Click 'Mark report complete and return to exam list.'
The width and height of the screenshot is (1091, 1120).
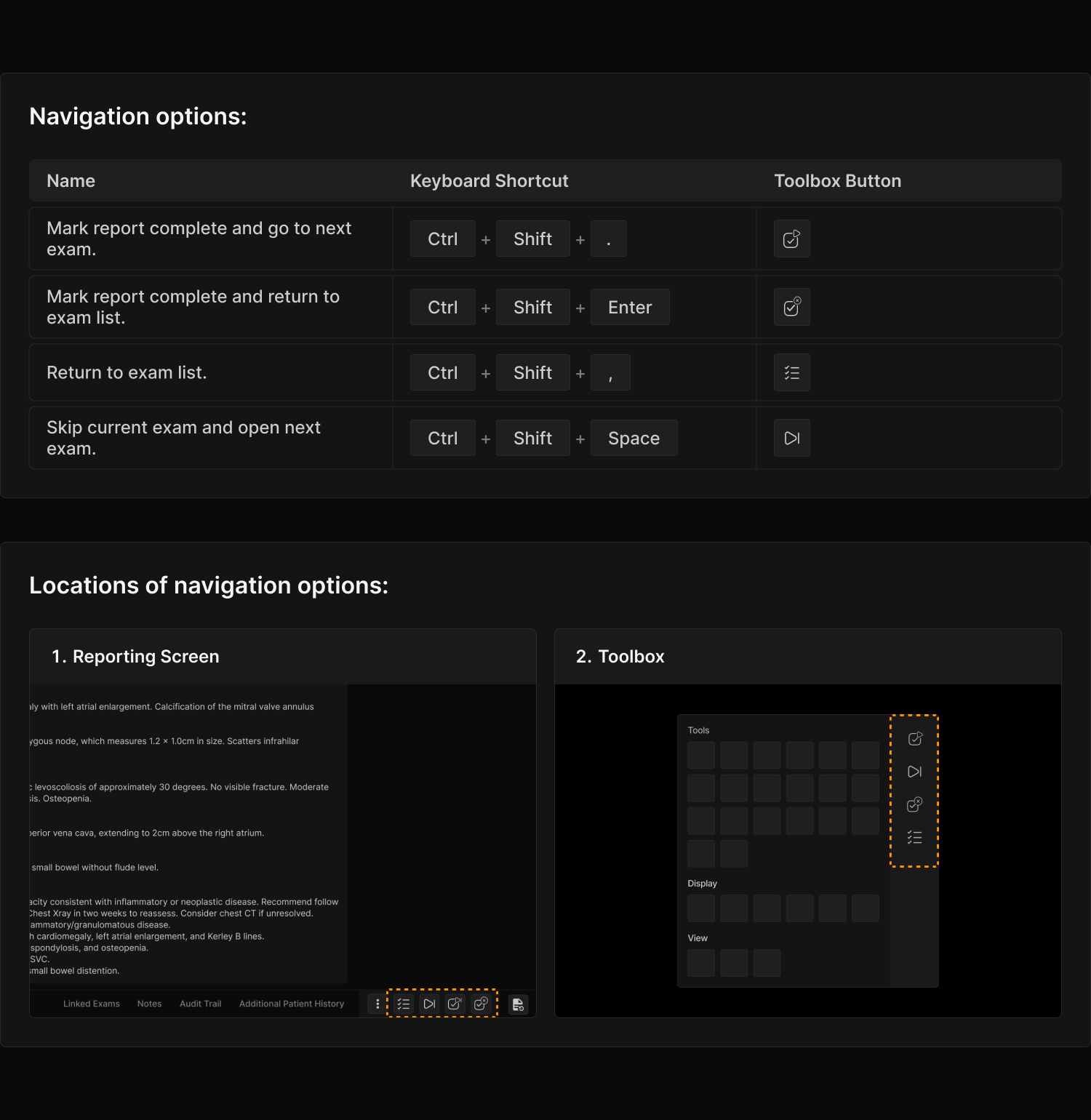point(193,307)
